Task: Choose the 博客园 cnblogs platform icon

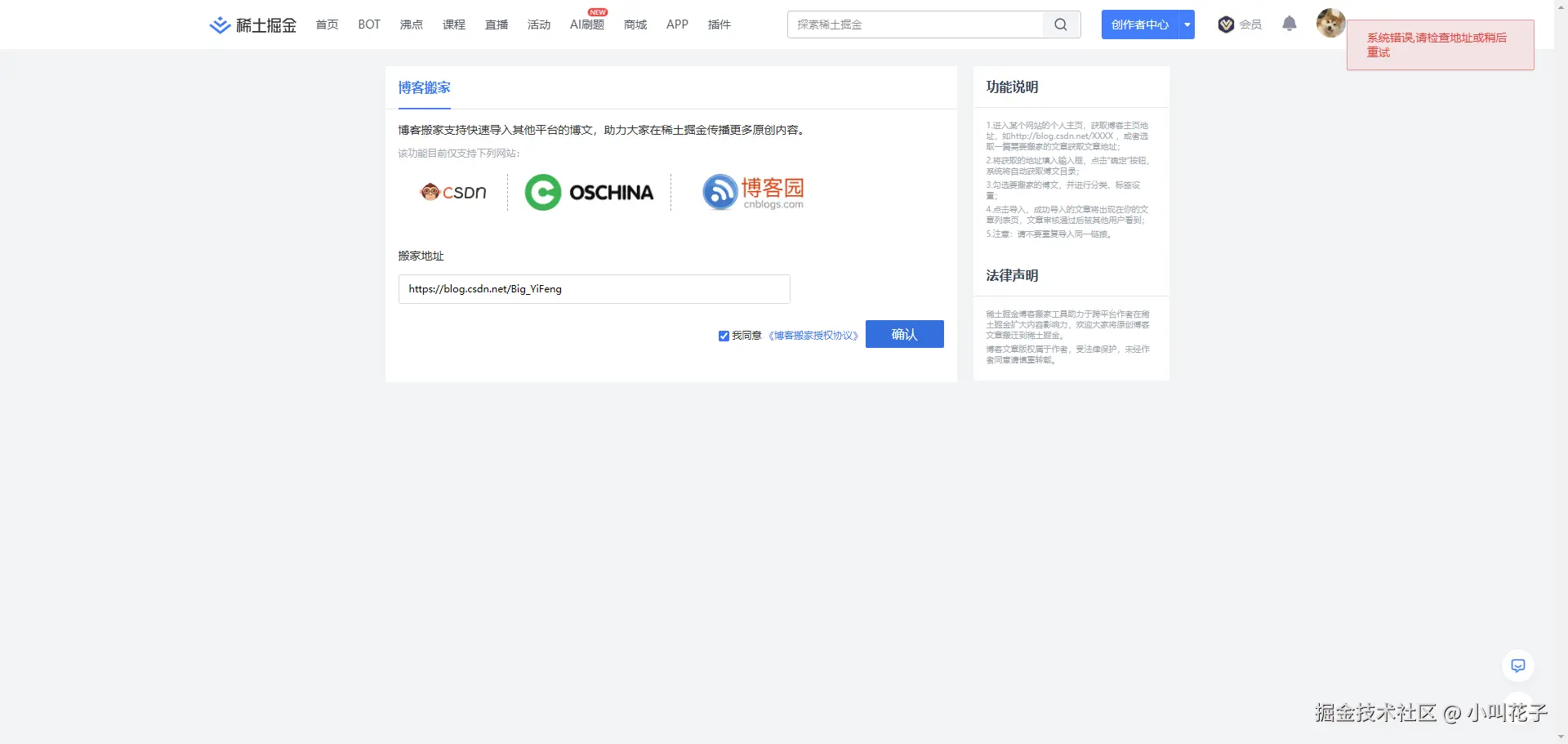Action: click(x=752, y=192)
